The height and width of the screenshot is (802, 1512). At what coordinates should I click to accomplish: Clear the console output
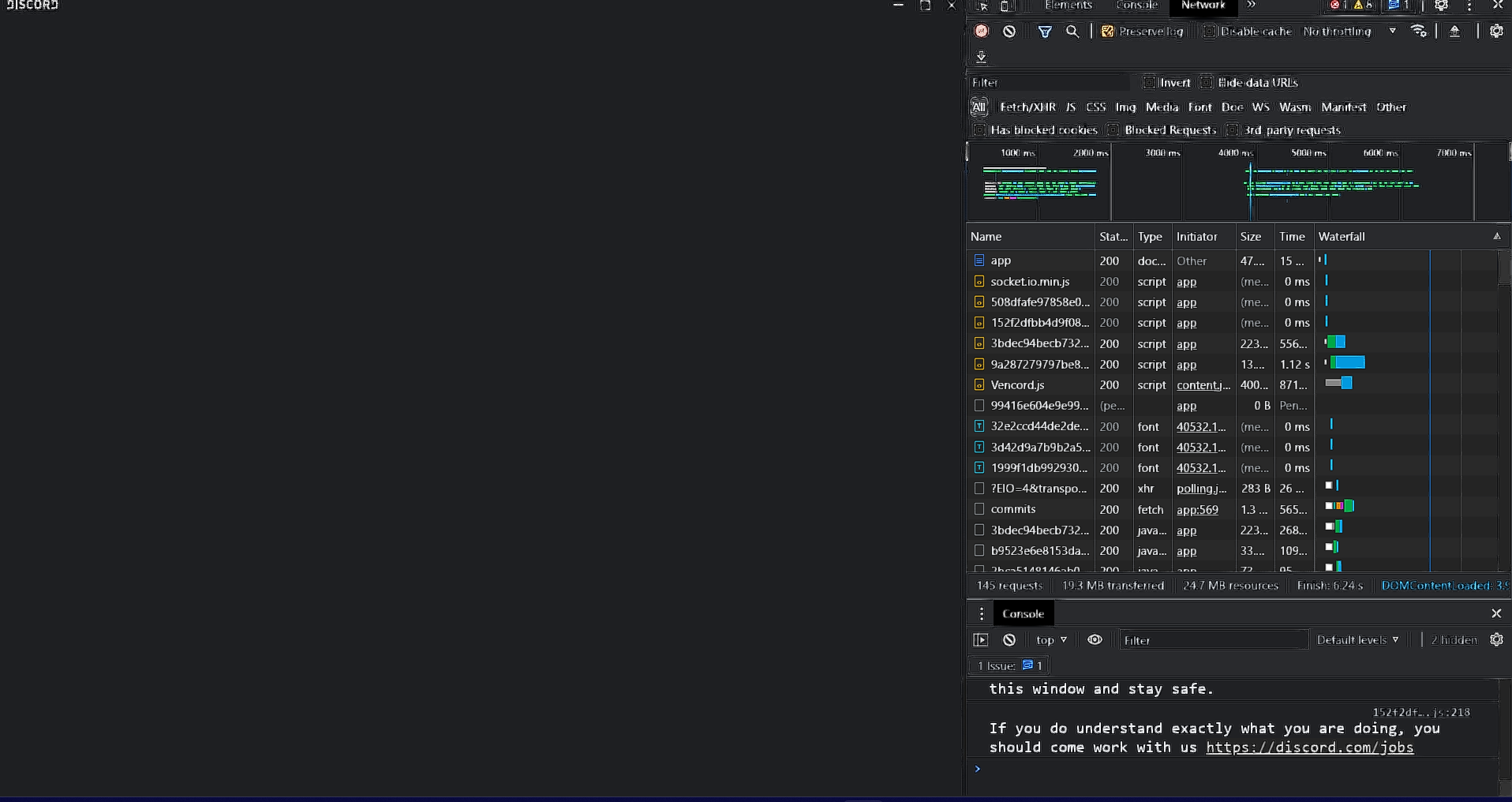1009,639
